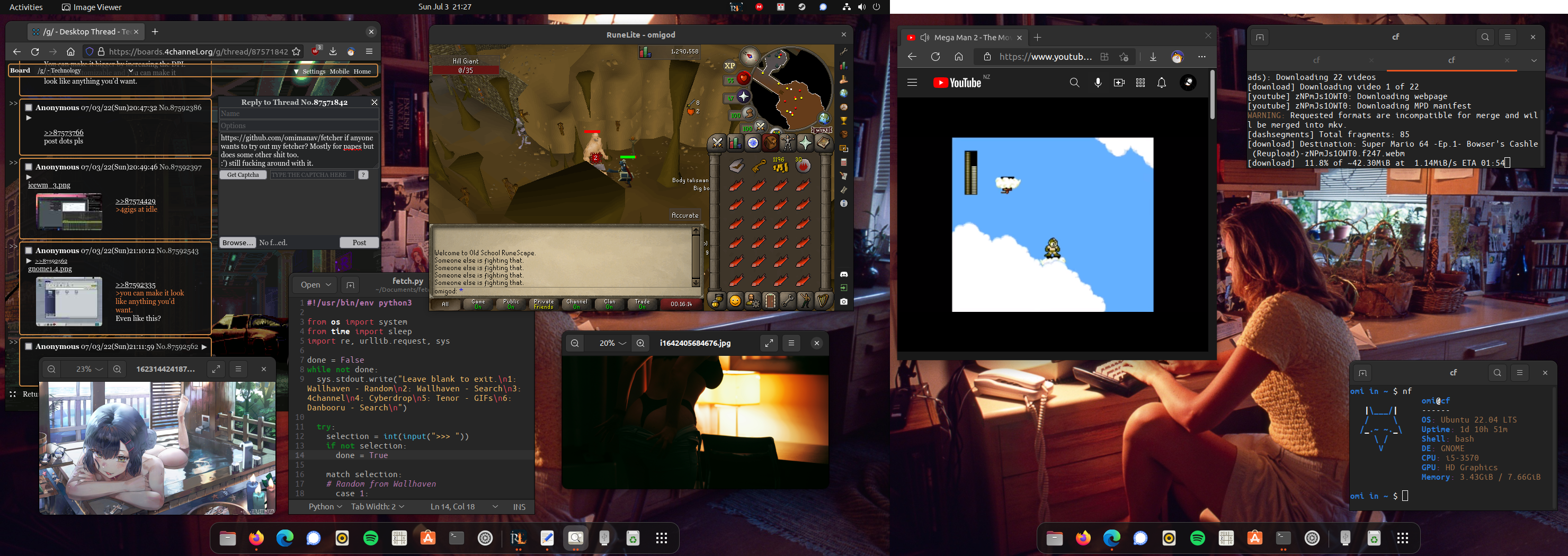Viewport: 1568px width, 556px height.
Task: Open the search in the neofetch terminal
Action: click(1498, 373)
